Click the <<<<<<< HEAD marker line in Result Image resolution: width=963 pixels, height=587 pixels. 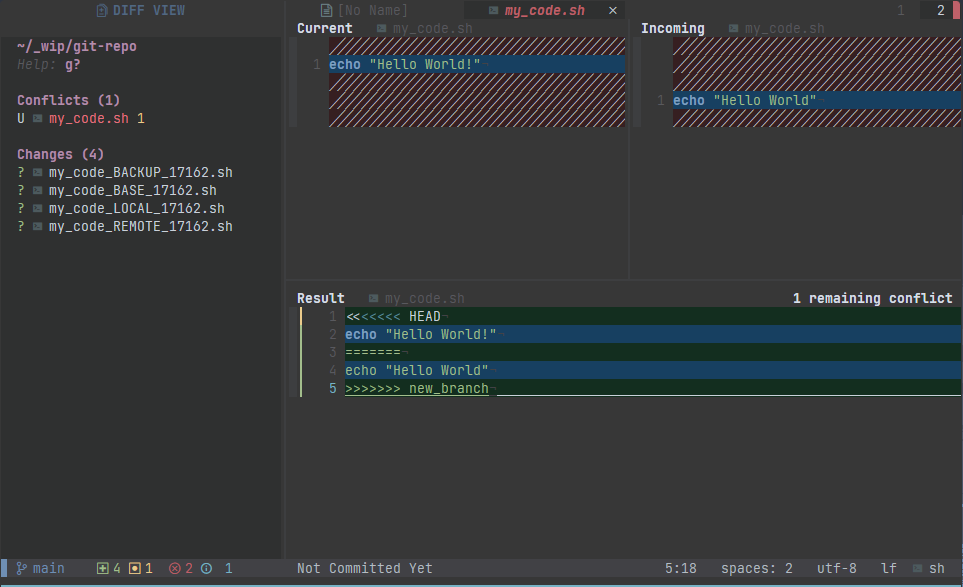click(x=653, y=316)
